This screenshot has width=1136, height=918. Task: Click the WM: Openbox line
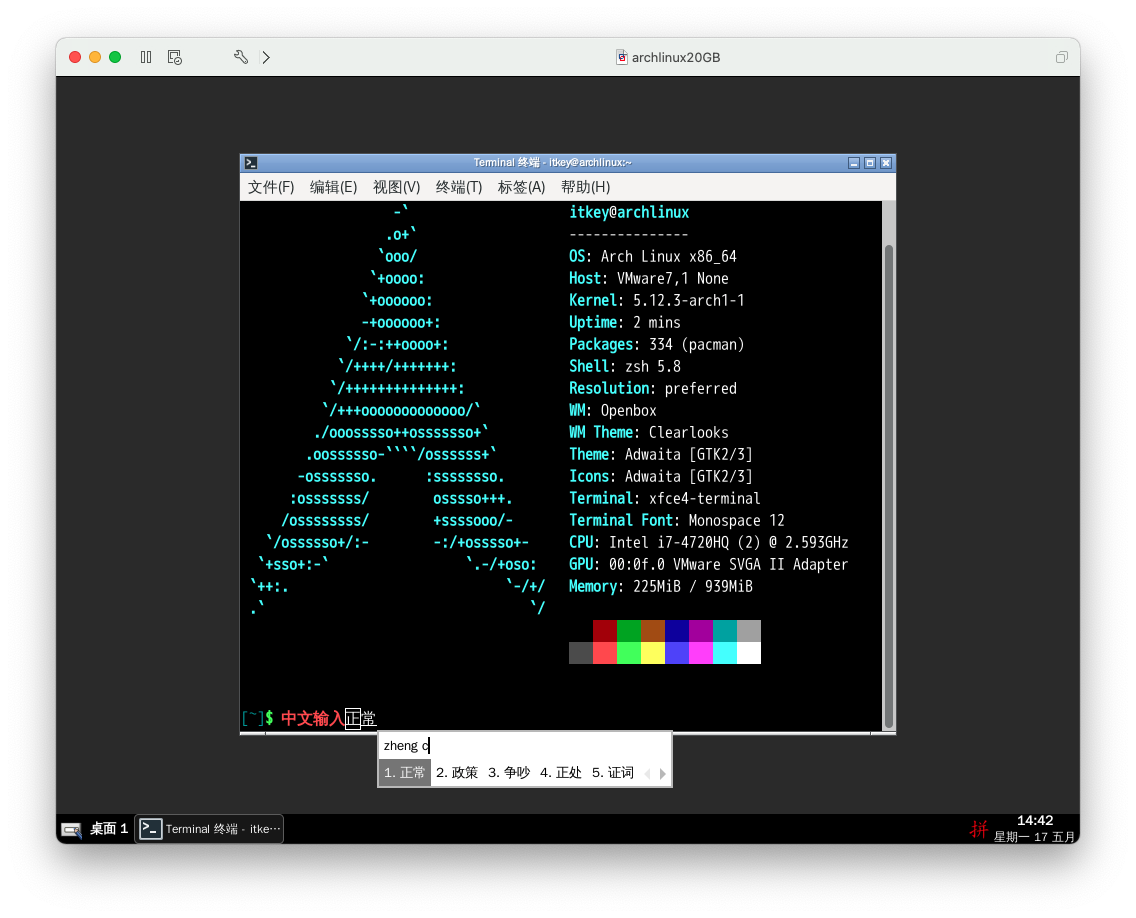click(x=613, y=410)
